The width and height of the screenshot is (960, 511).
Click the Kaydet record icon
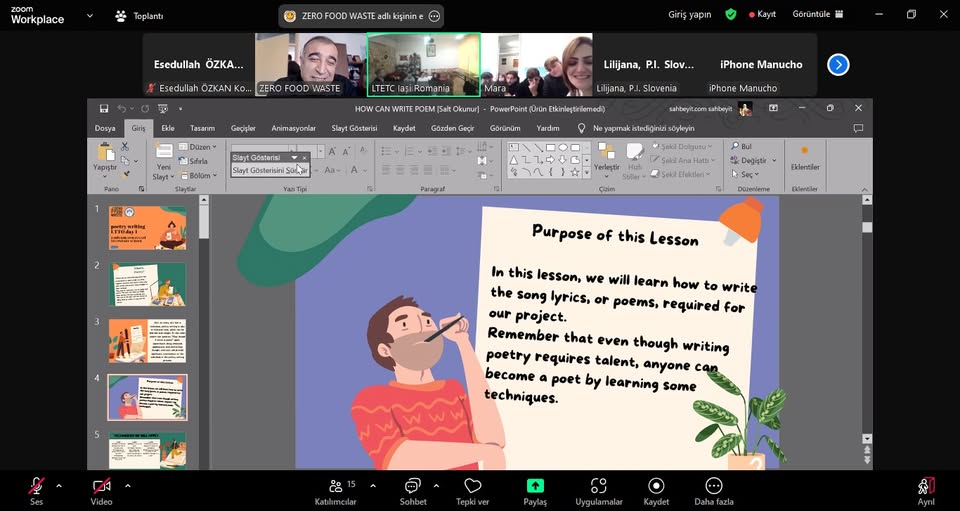click(656, 486)
